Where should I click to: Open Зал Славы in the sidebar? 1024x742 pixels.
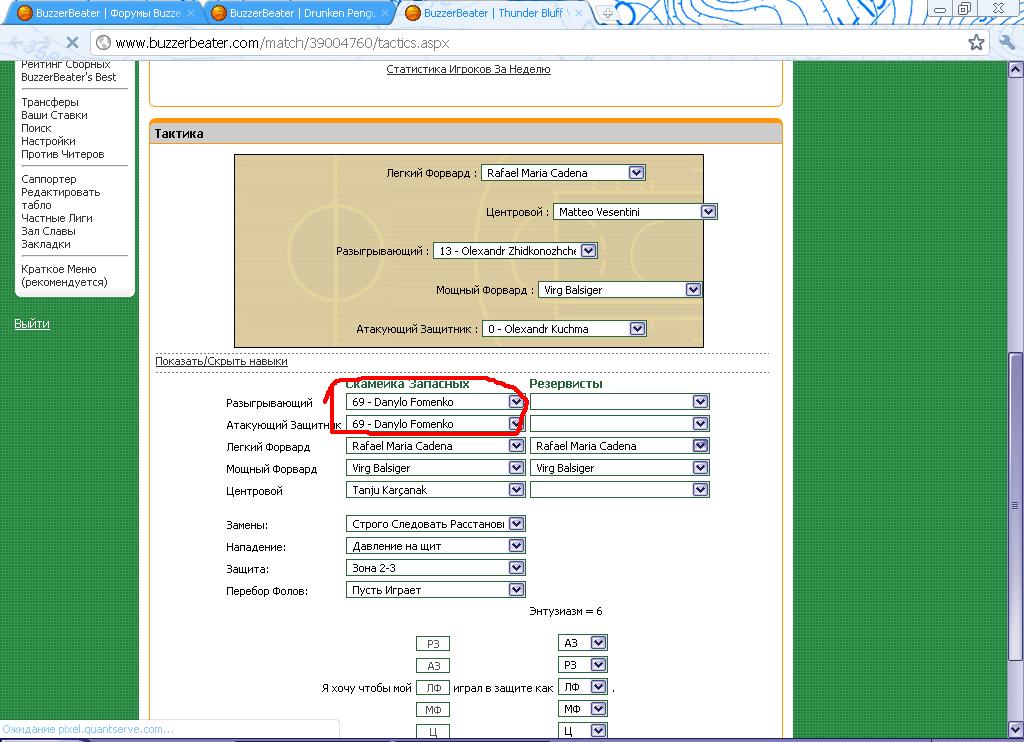[x=48, y=231]
